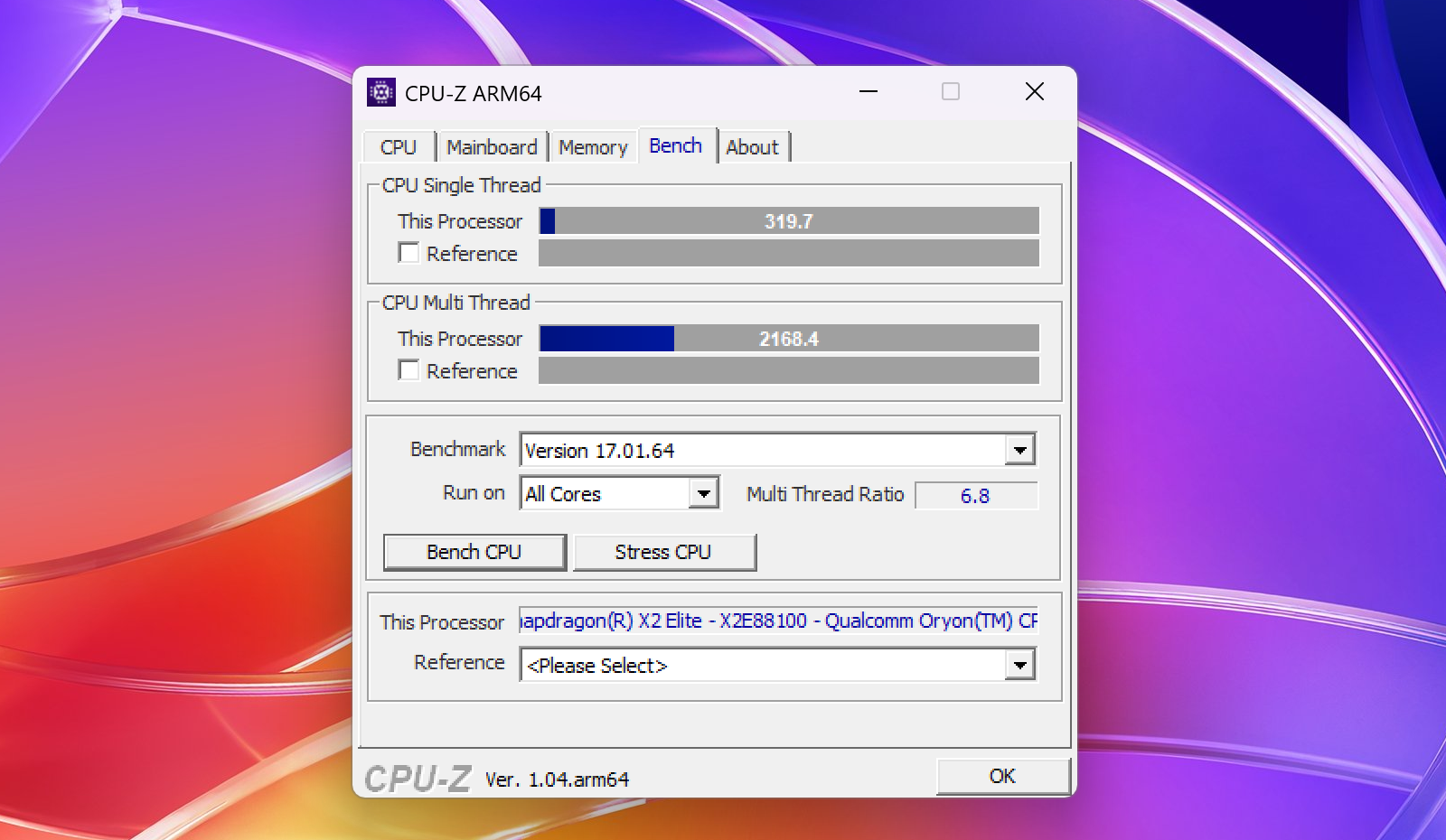
Task: Open the Run on cores dropdown
Action: tap(703, 493)
